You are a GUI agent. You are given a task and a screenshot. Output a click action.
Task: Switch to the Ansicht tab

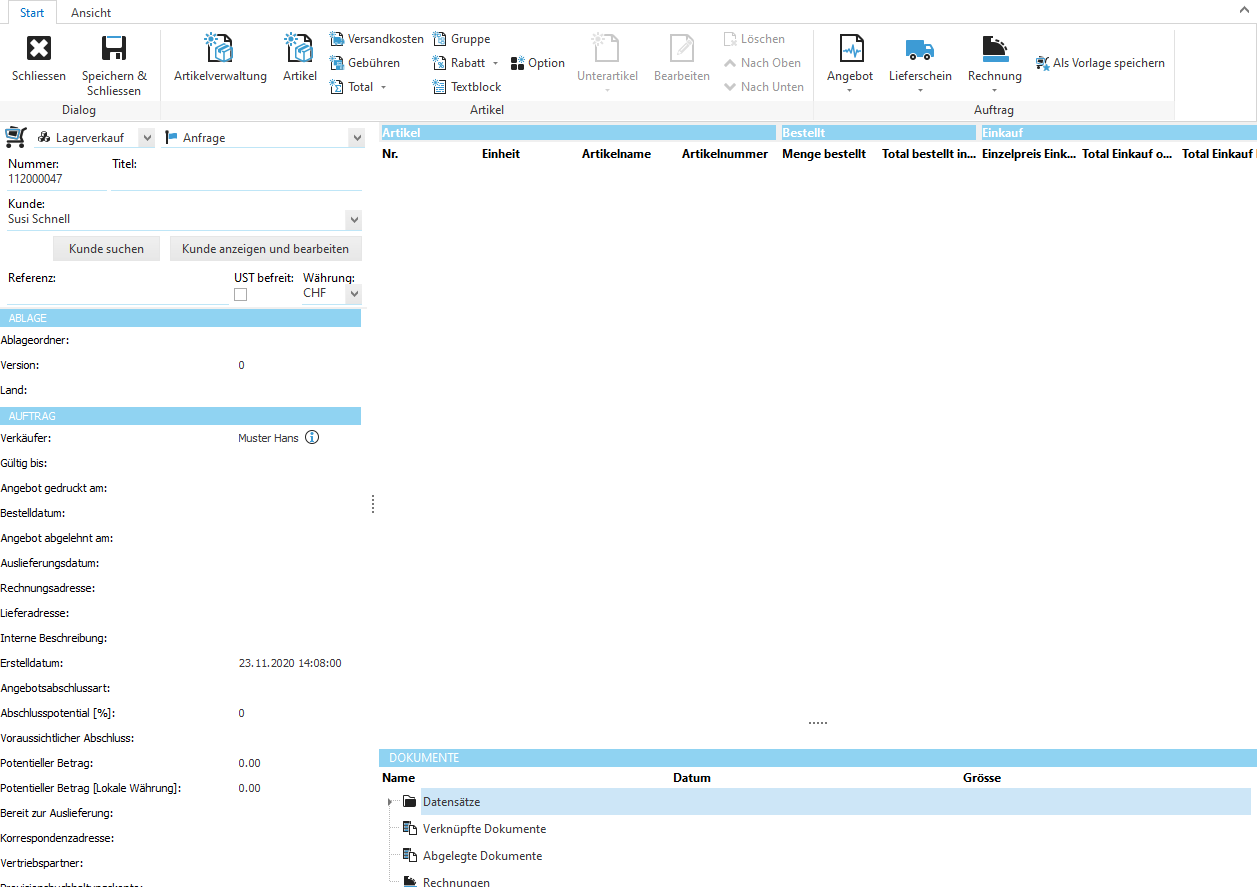[91, 13]
